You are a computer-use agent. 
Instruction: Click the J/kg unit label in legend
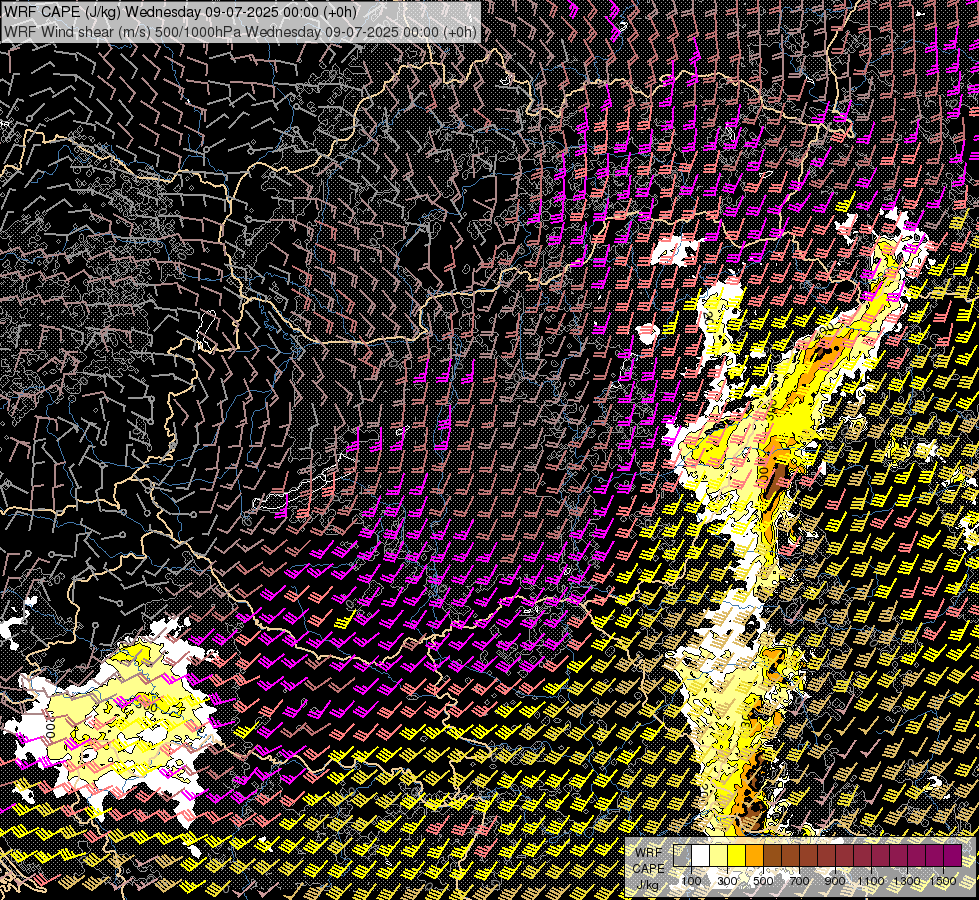tap(648, 885)
